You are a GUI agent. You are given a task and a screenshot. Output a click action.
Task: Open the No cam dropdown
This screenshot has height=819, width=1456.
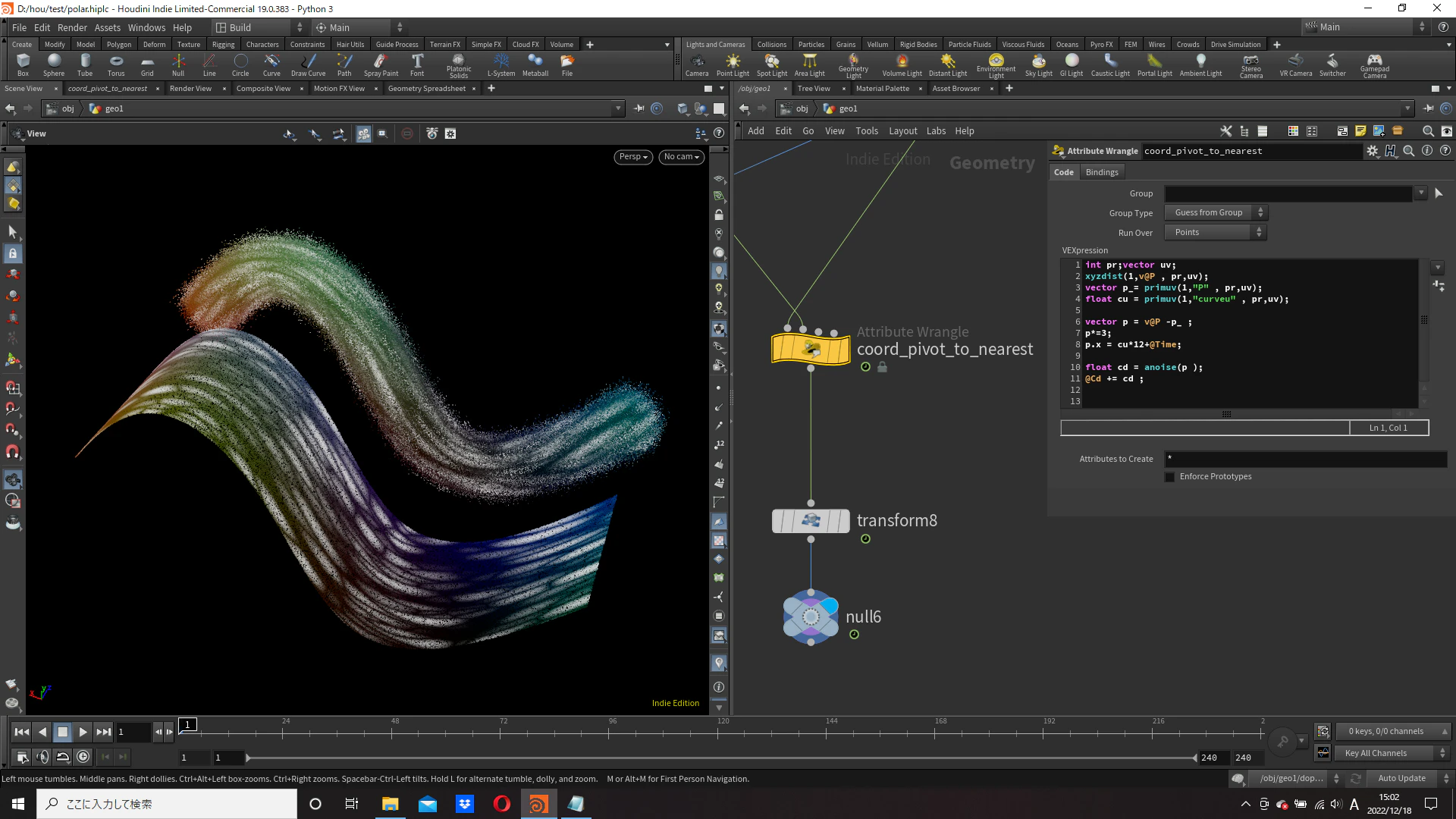681,157
